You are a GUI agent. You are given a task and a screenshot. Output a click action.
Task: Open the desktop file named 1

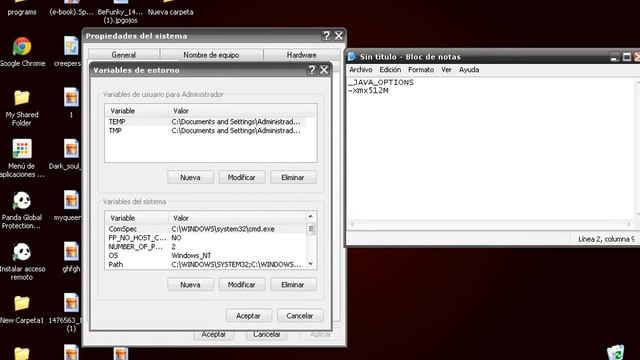tap(71, 98)
